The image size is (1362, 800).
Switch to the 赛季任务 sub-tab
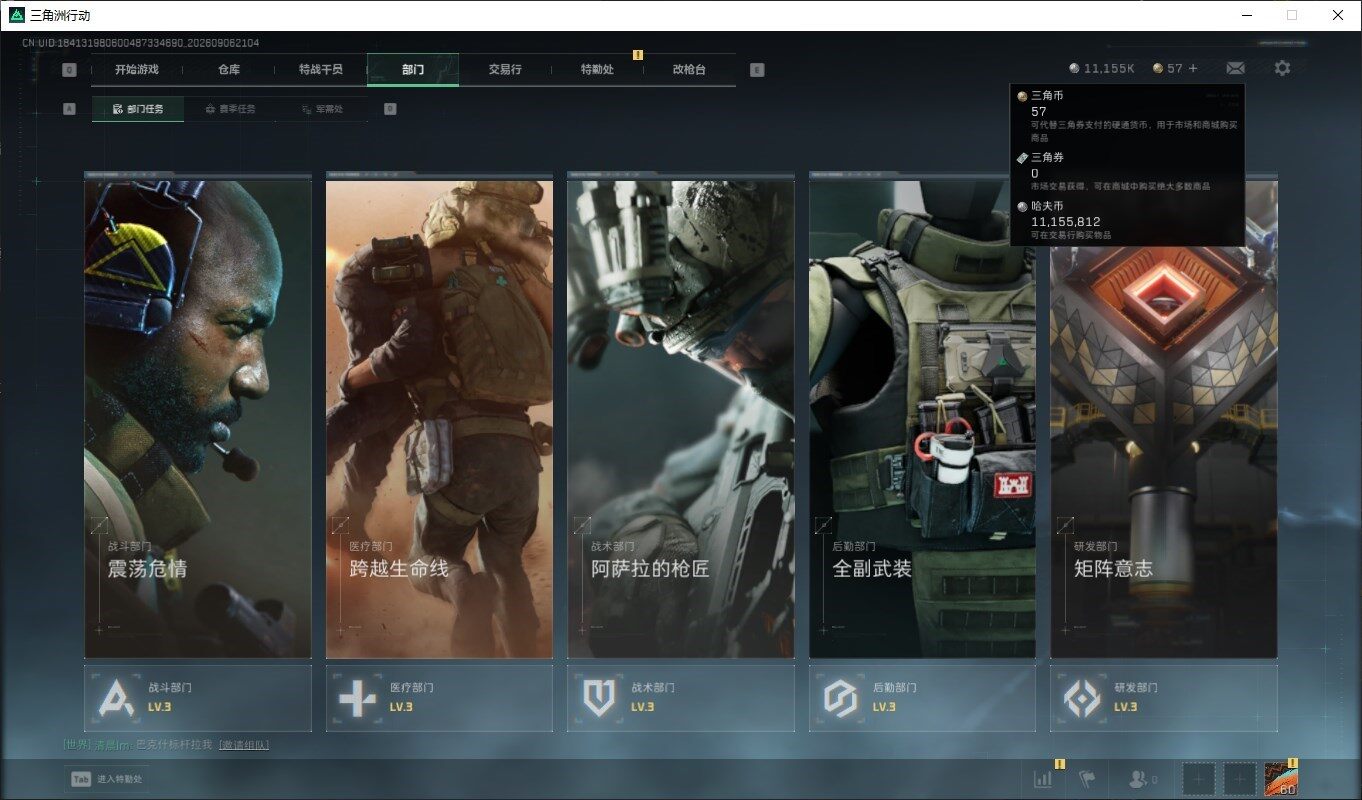(230, 109)
